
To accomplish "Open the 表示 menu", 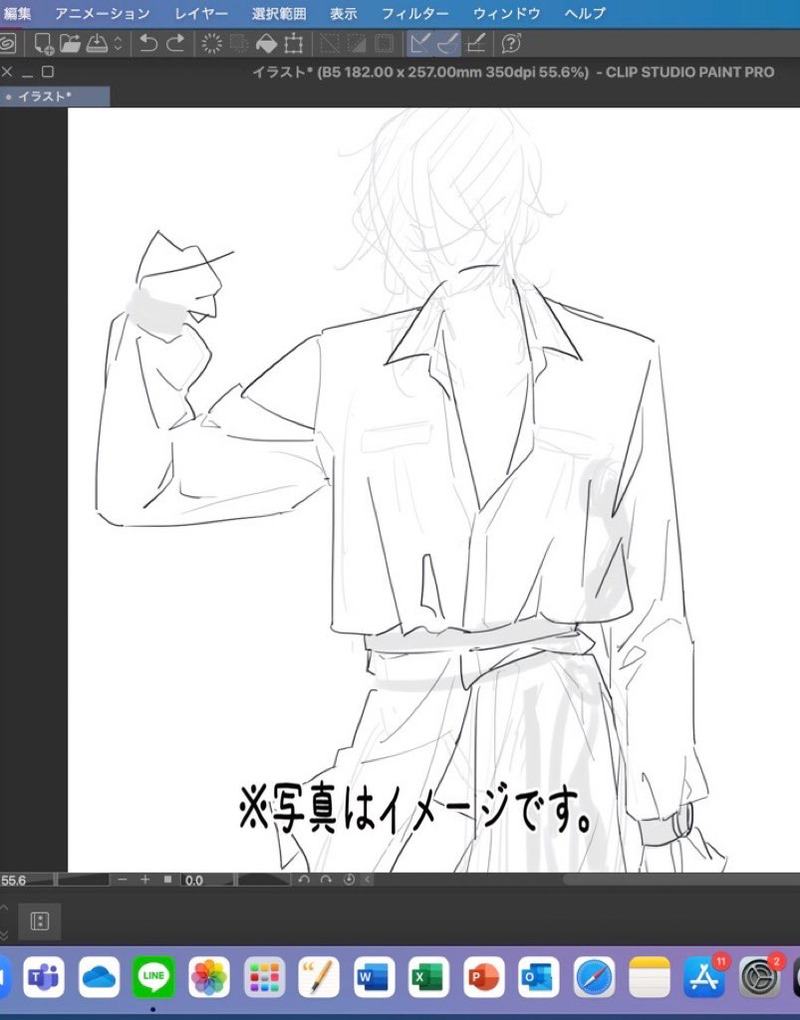I will tap(343, 13).
